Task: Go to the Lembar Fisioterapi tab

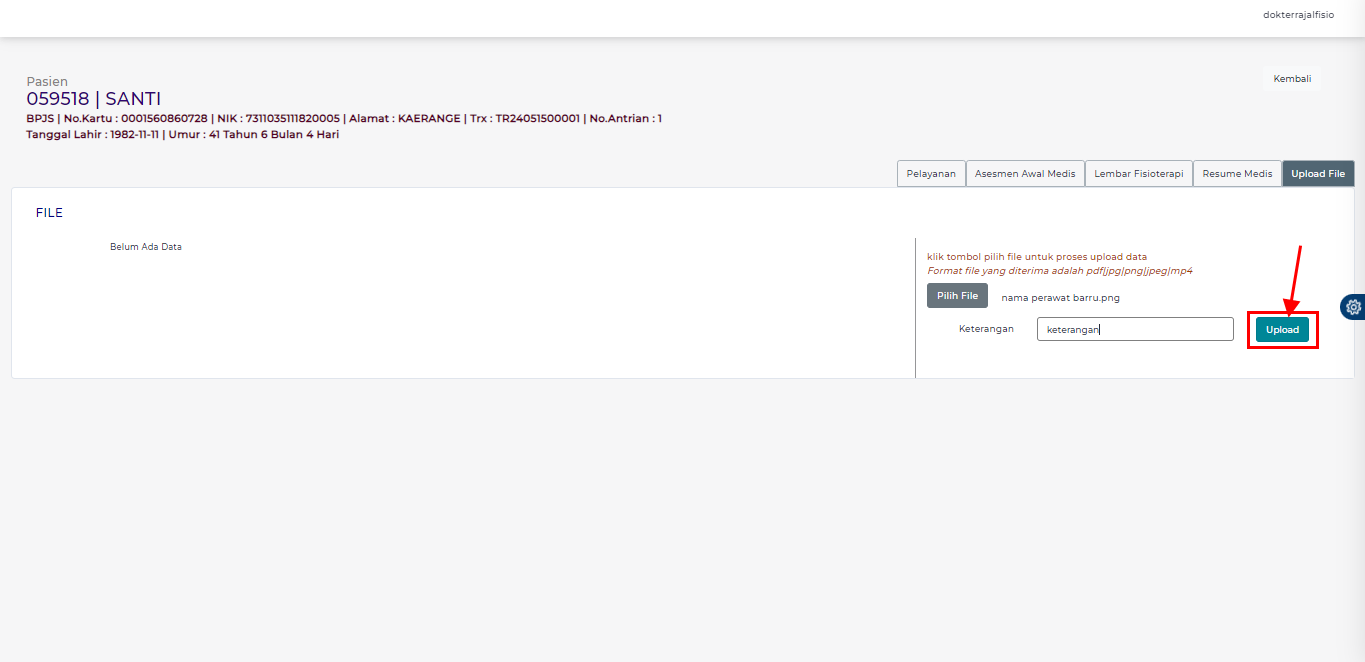Action: [x=1138, y=174]
